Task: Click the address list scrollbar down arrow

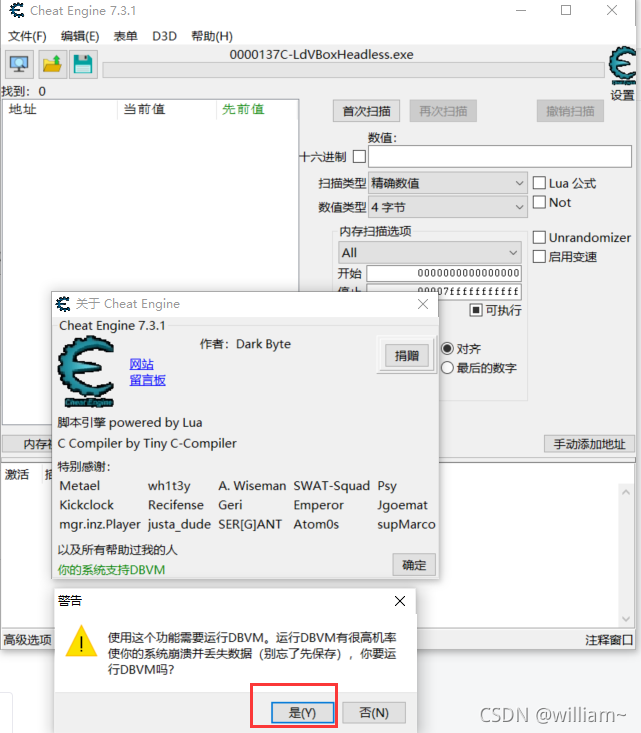Action: [626, 618]
